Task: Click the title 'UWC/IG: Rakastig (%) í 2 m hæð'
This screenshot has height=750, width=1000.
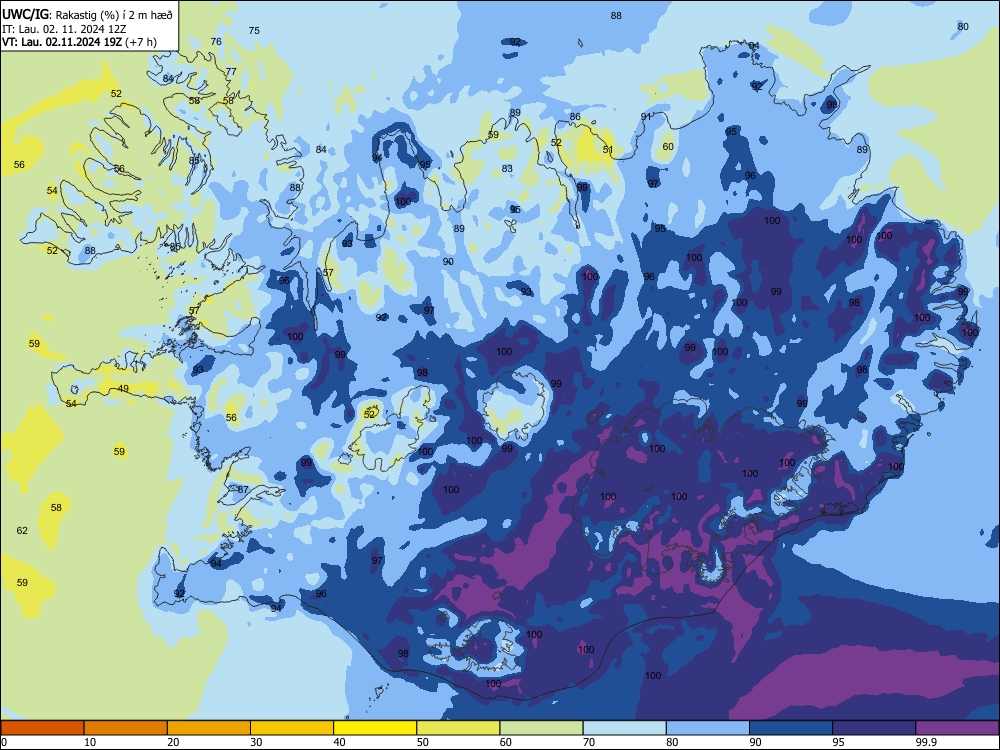Action: tap(87, 15)
